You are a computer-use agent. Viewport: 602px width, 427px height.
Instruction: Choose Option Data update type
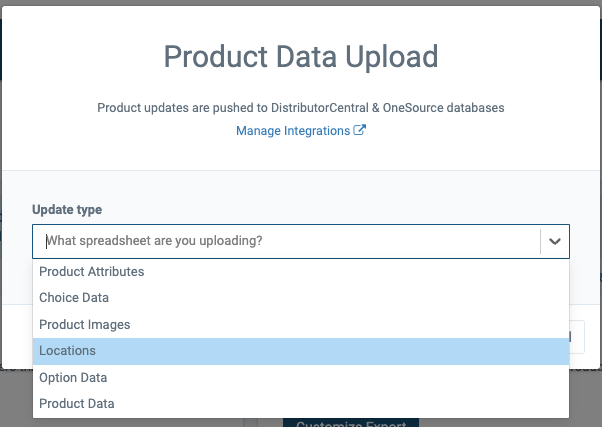point(301,377)
